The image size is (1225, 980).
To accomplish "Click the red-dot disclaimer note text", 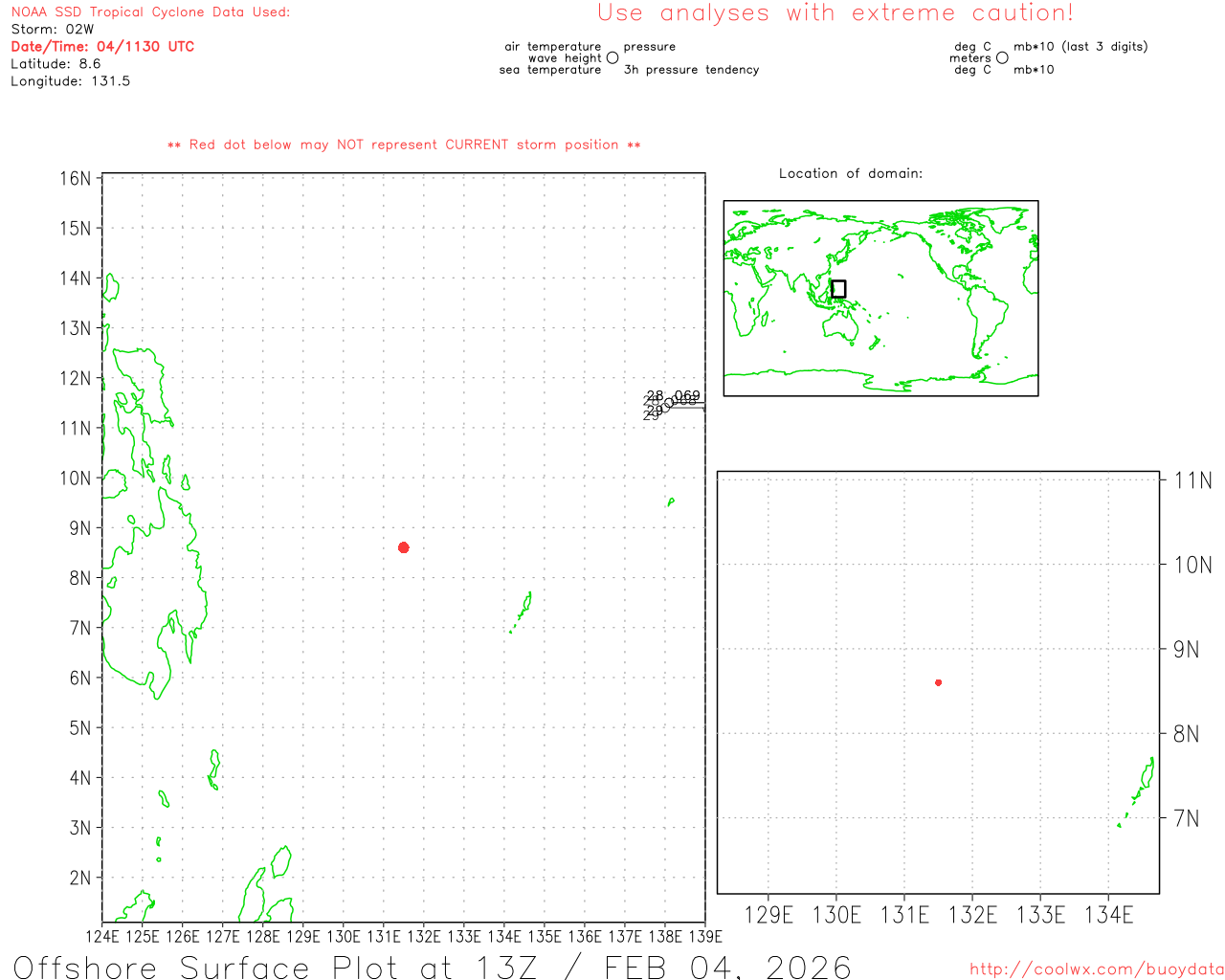I will [x=404, y=145].
